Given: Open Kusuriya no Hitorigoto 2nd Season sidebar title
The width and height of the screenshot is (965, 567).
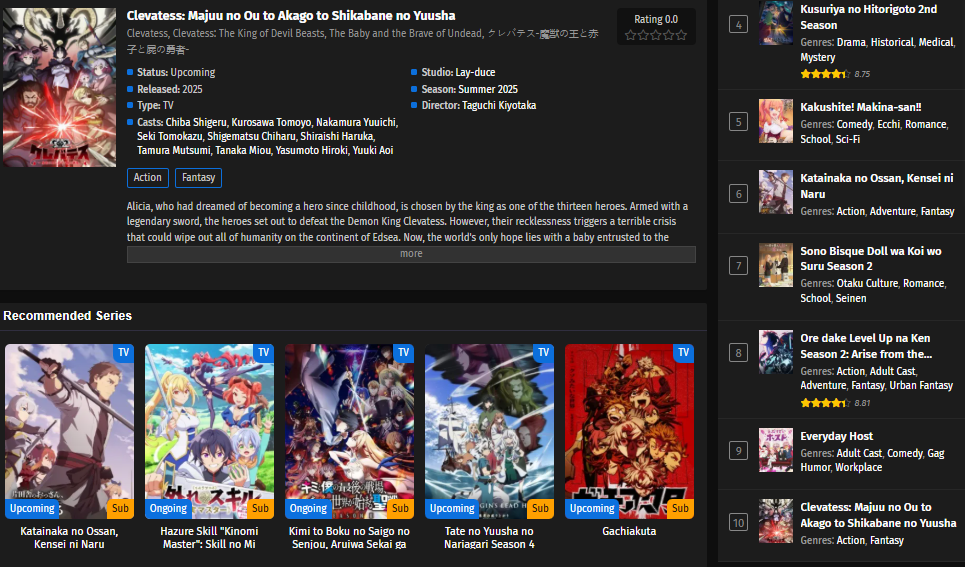Looking at the screenshot, I should (x=868, y=17).
